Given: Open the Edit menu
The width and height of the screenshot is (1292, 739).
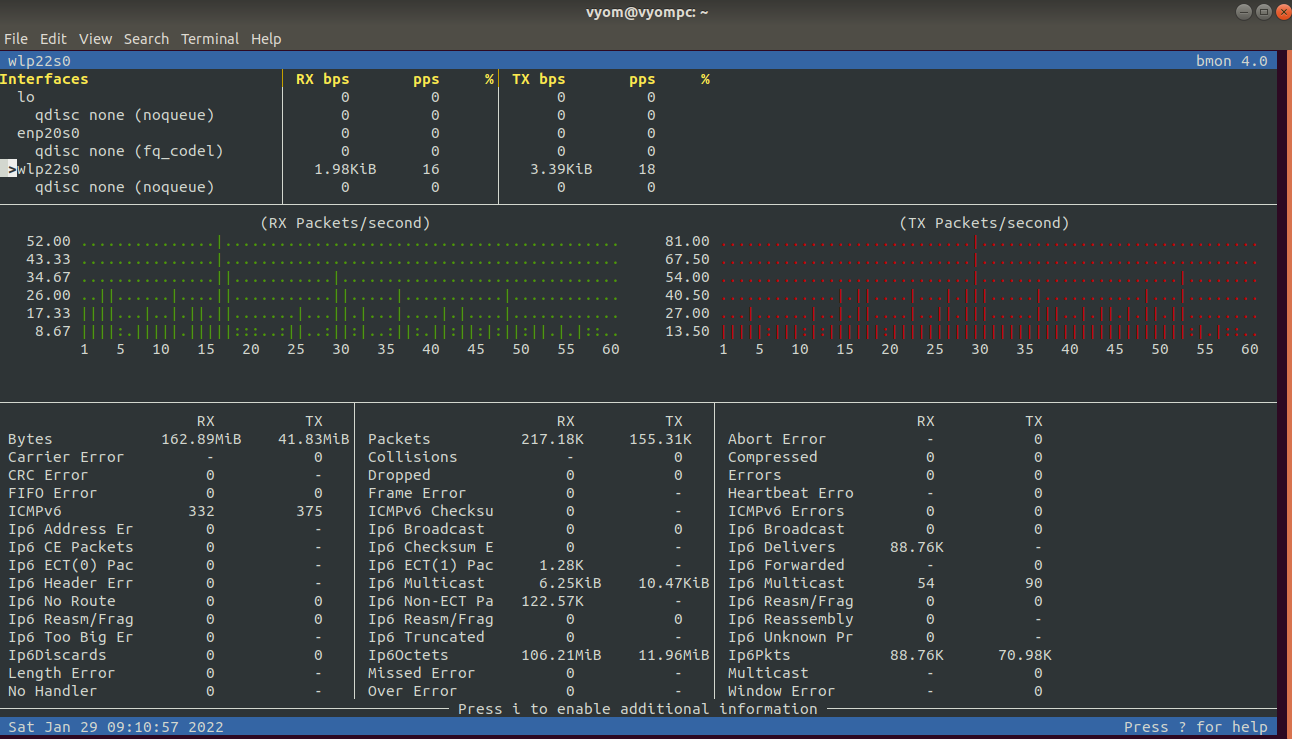Looking at the screenshot, I should tap(53, 38).
